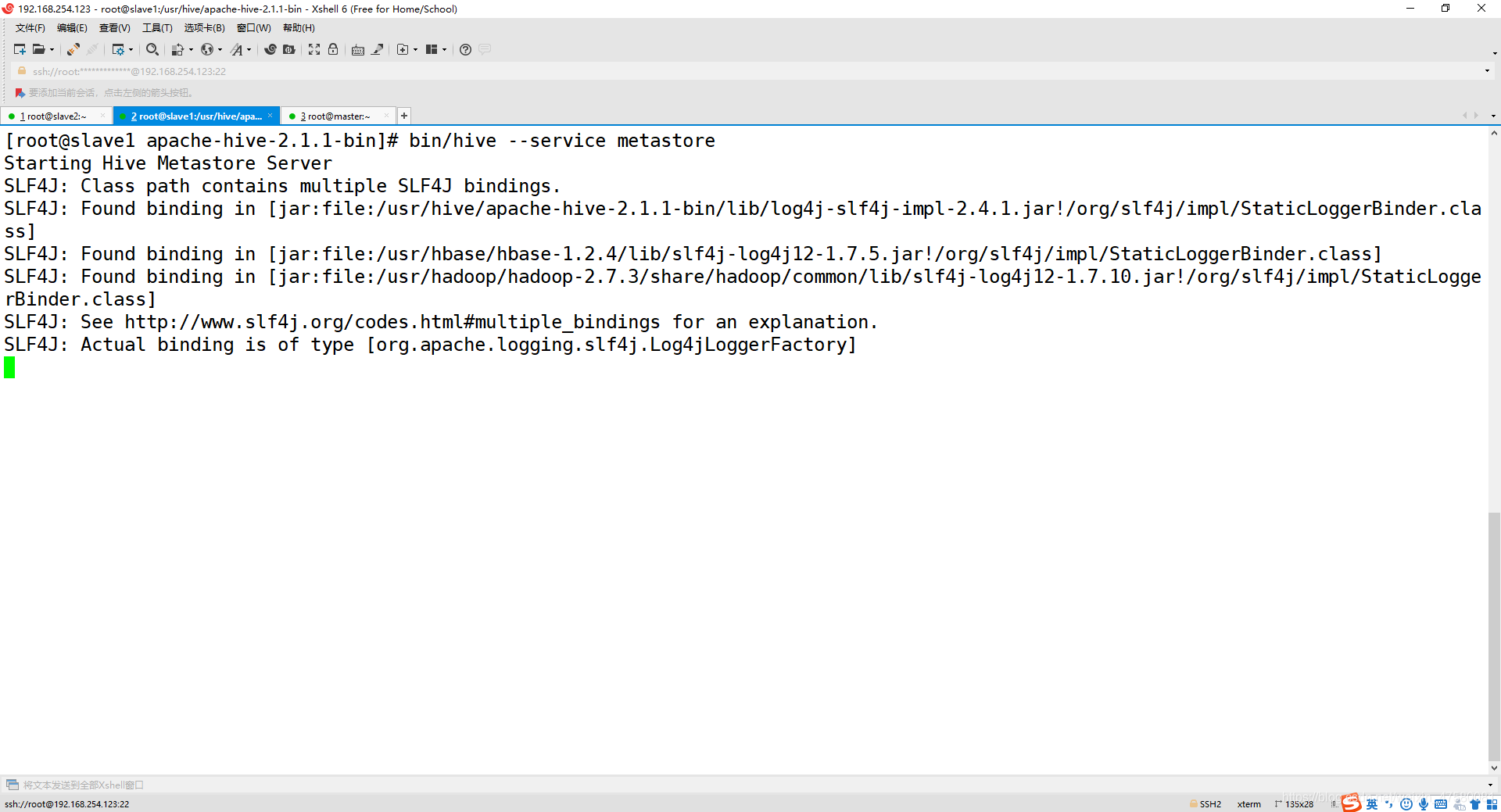Click the SSH2 status bar entry

click(1205, 804)
